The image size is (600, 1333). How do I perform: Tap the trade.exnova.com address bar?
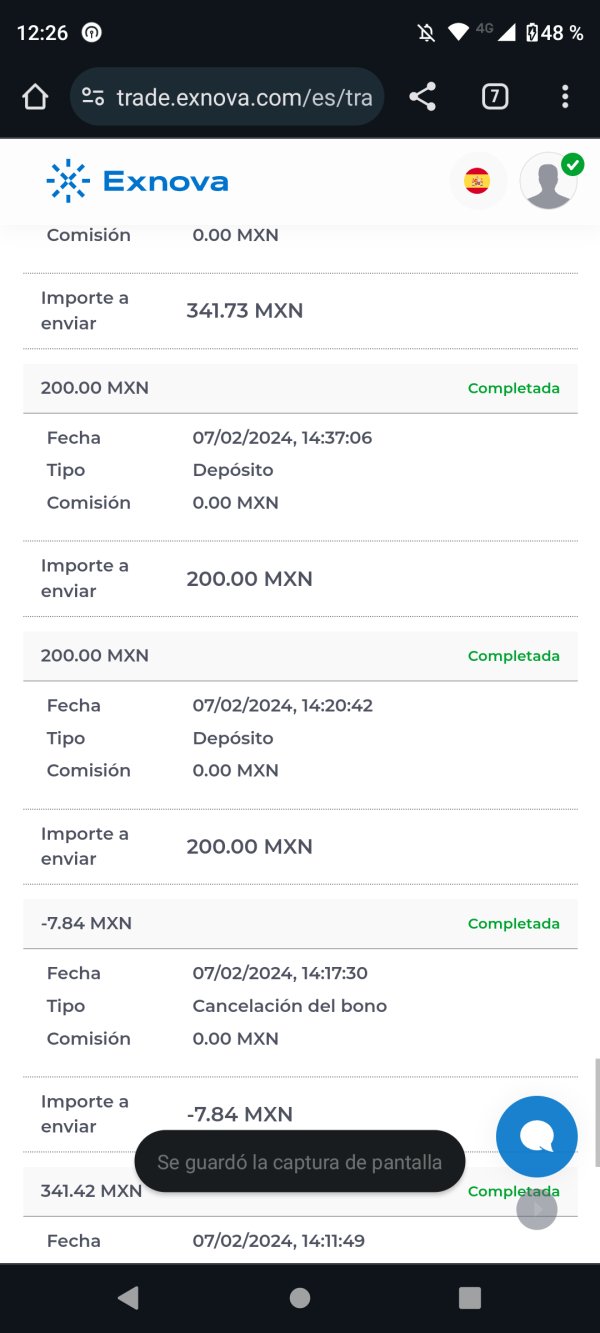(x=243, y=97)
